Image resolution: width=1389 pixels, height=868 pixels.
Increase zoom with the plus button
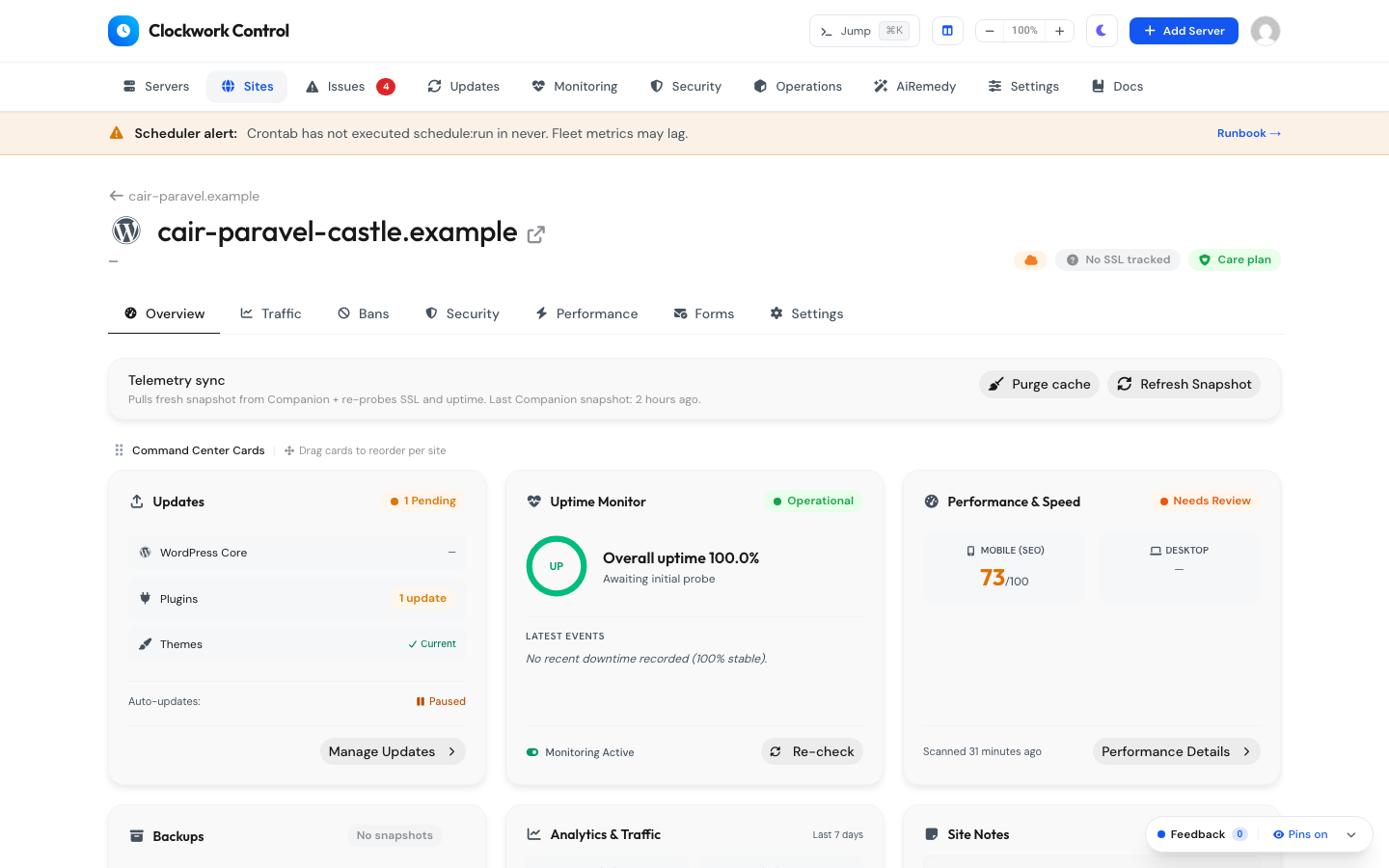[x=1059, y=31]
